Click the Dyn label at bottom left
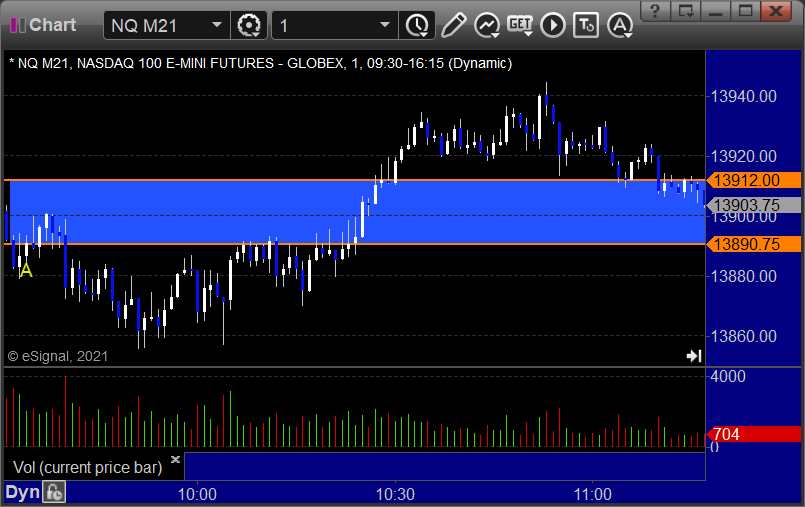 coord(22,493)
